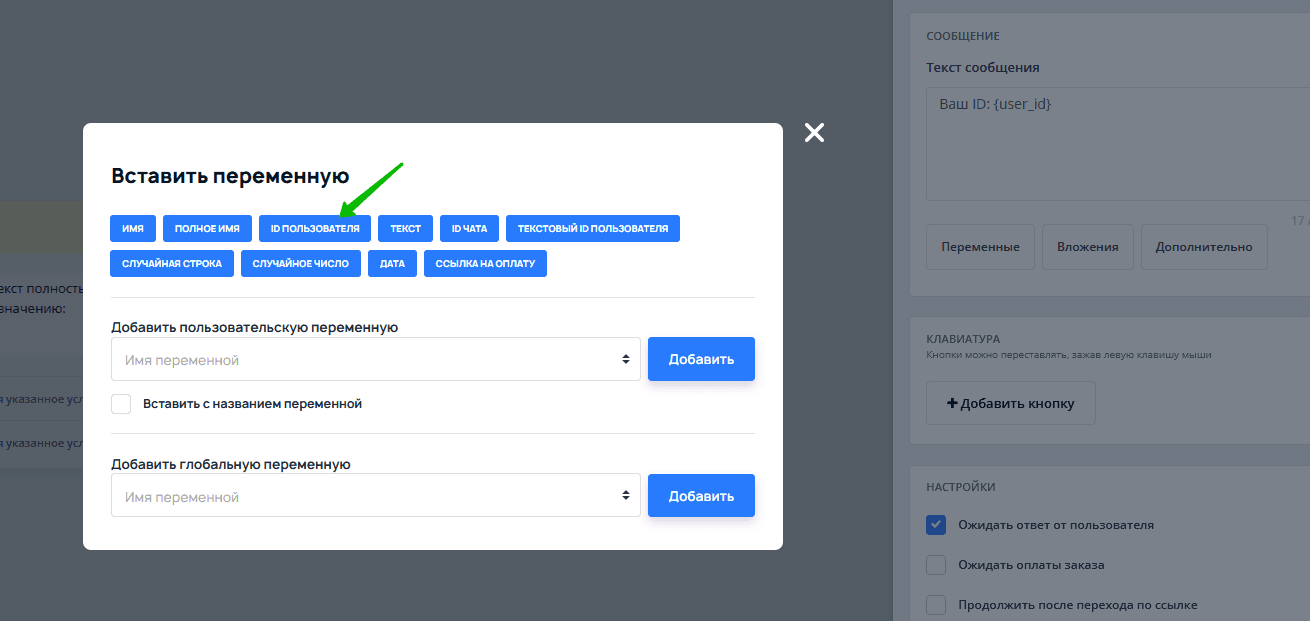Select the ID ЧАТА variable
This screenshot has height=621, width=1310.
(469, 229)
